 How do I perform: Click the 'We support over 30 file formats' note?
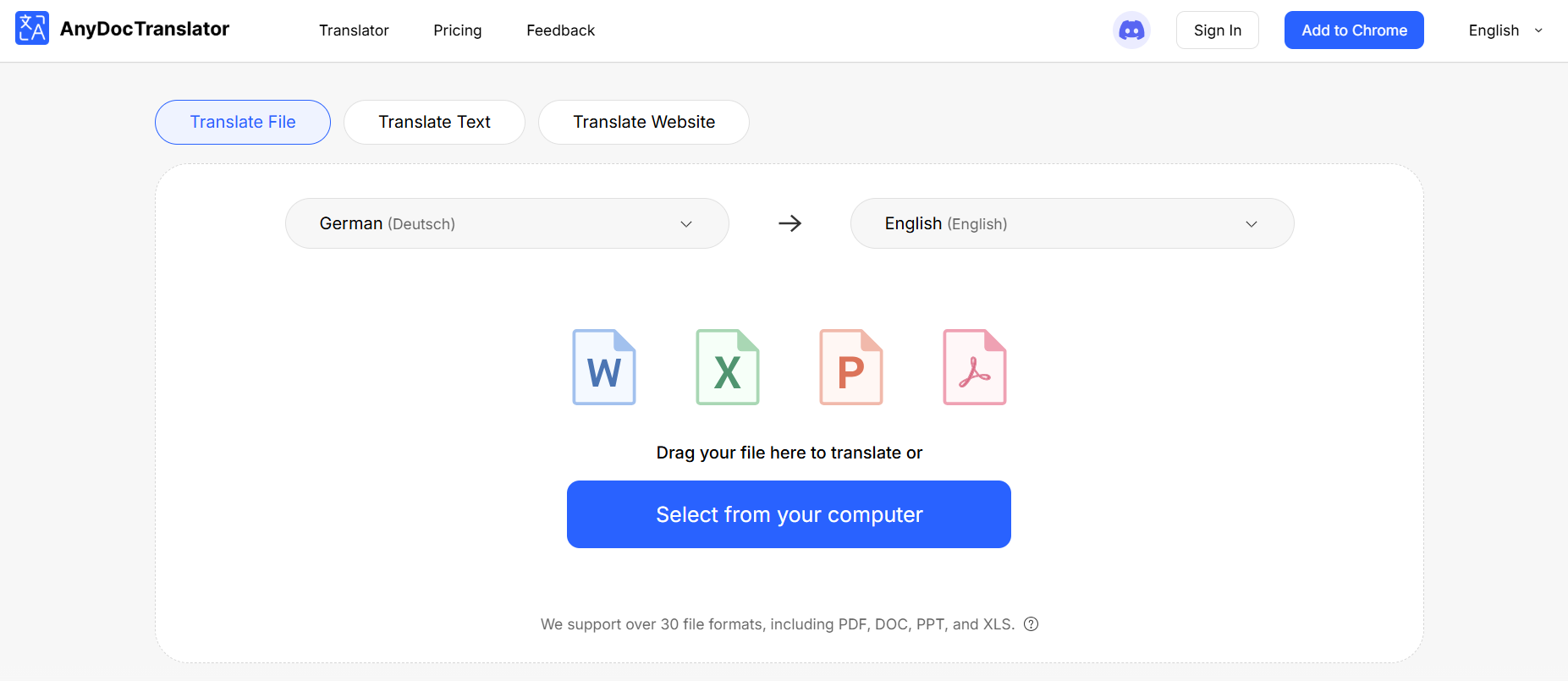[778, 624]
